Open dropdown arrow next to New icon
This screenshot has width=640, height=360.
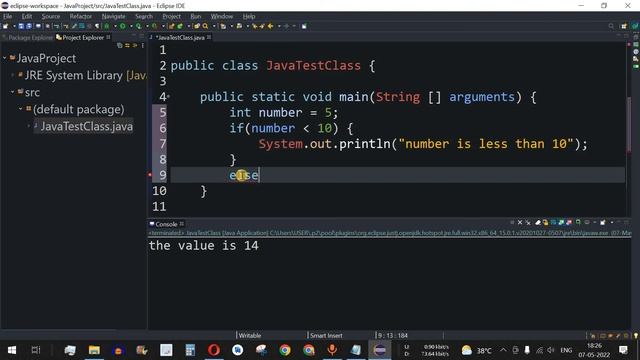click(14, 26)
